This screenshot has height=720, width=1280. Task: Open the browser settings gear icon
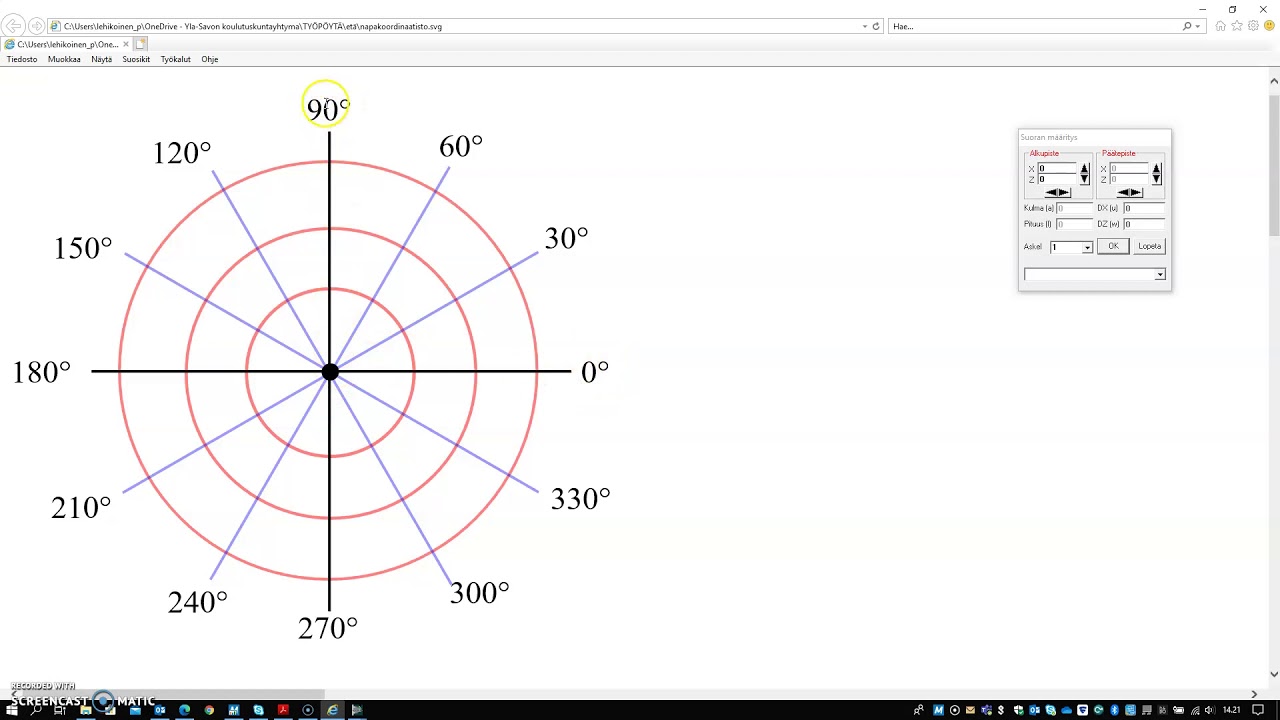[x=1253, y=26]
